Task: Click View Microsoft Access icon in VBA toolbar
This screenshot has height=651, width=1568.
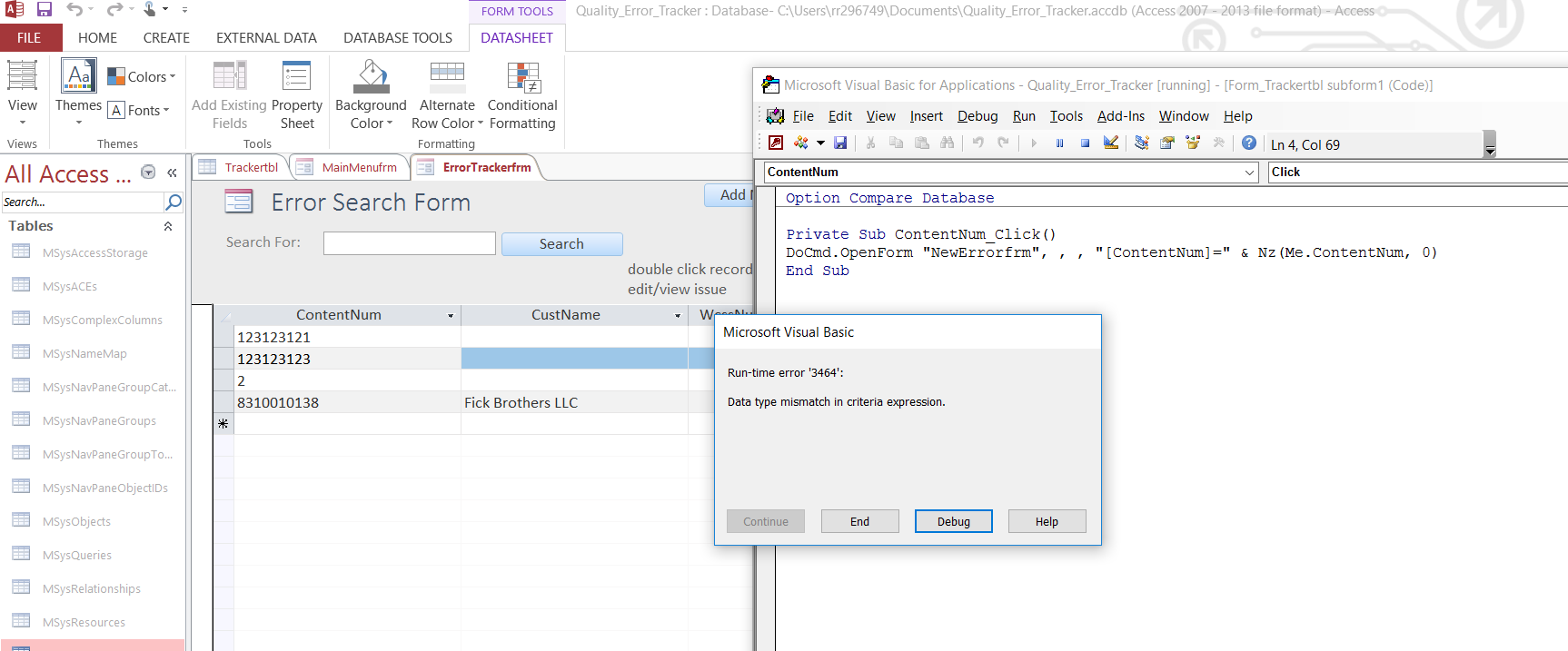Action: tap(776, 143)
